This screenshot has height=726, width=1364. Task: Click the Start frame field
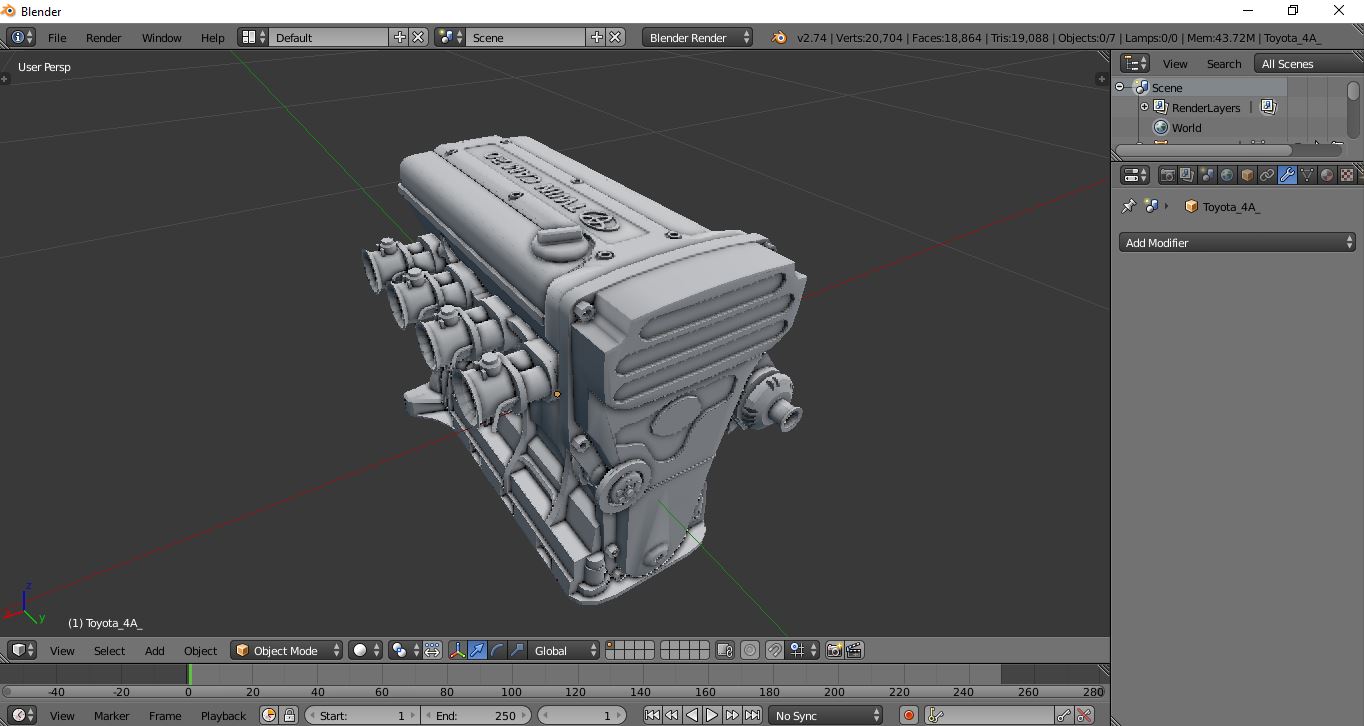(x=362, y=715)
